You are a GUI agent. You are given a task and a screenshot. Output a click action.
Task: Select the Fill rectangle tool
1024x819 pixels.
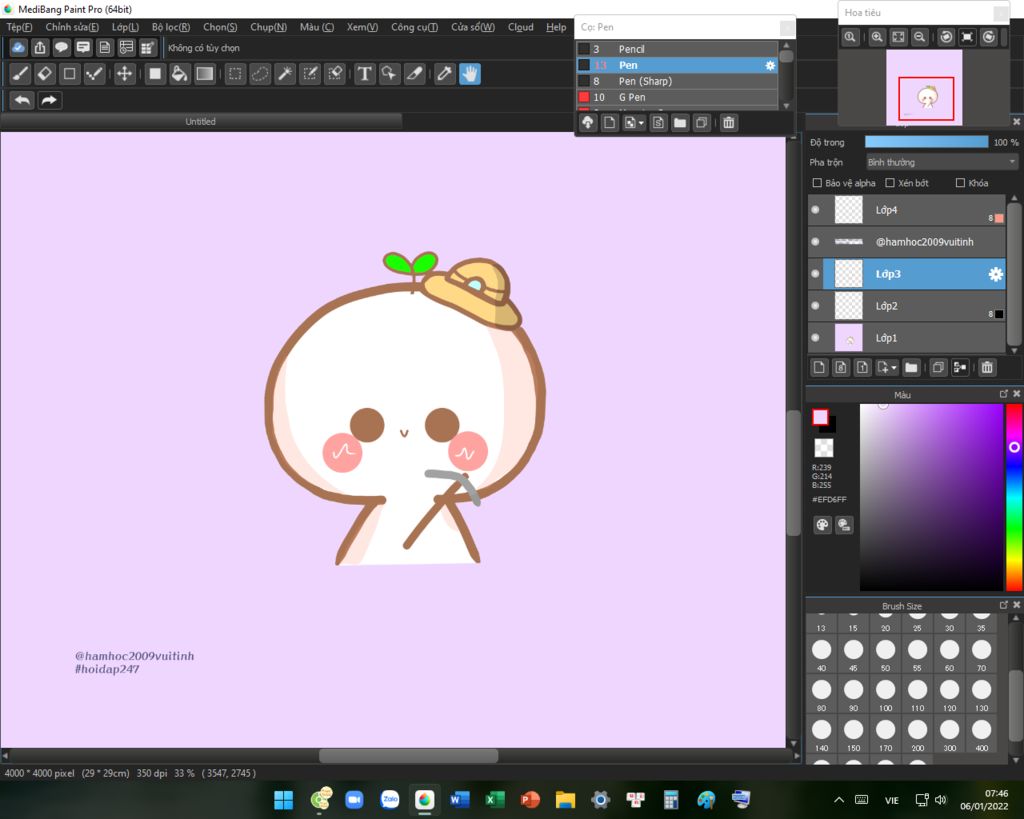[155, 74]
